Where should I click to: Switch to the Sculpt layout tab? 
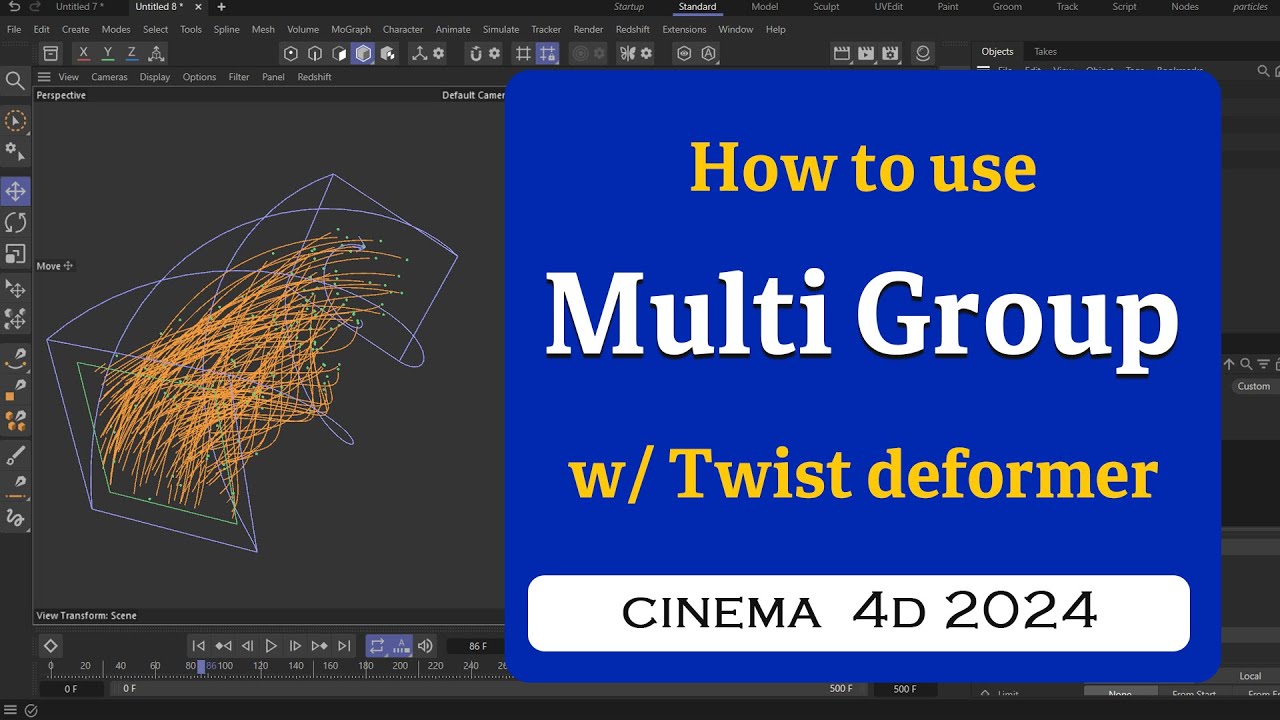[826, 7]
